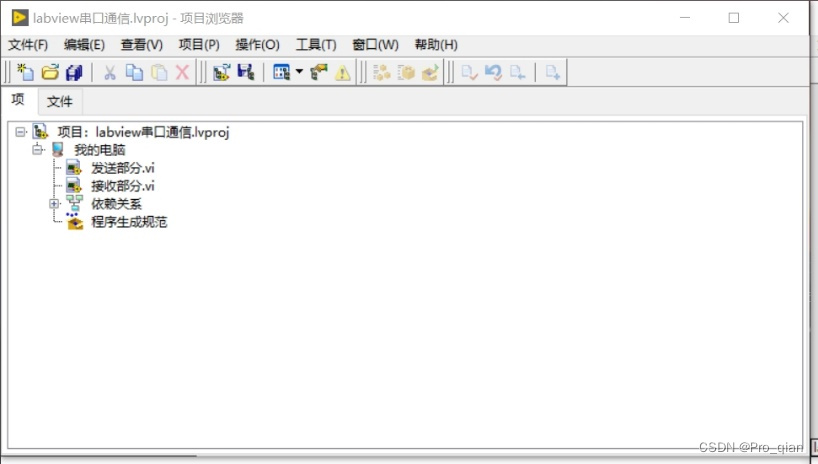Click the Add files to project icon
The image size is (818, 464).
(x=222, y=72)
